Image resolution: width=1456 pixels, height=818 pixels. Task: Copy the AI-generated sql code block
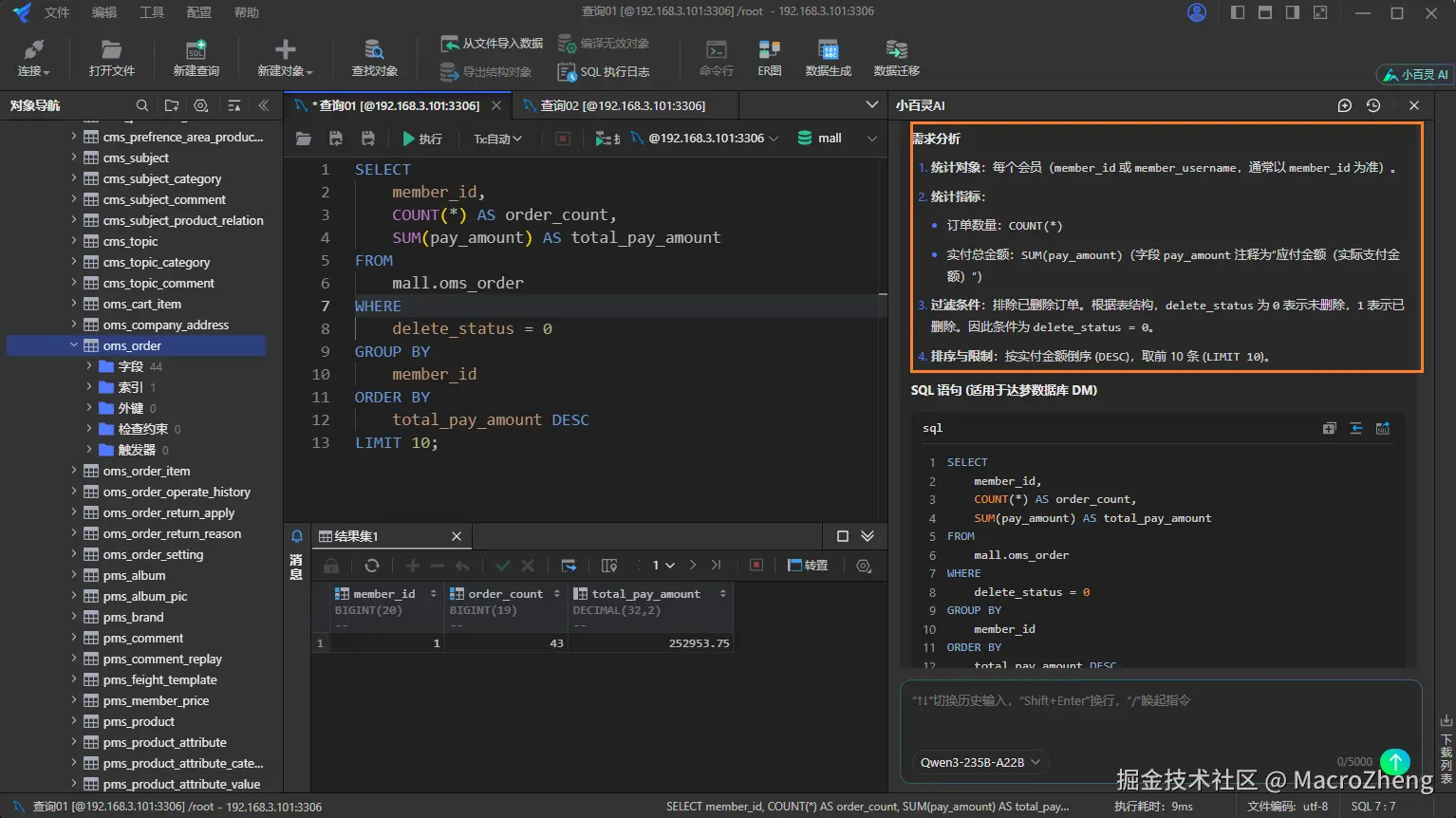pos(1329,428)
